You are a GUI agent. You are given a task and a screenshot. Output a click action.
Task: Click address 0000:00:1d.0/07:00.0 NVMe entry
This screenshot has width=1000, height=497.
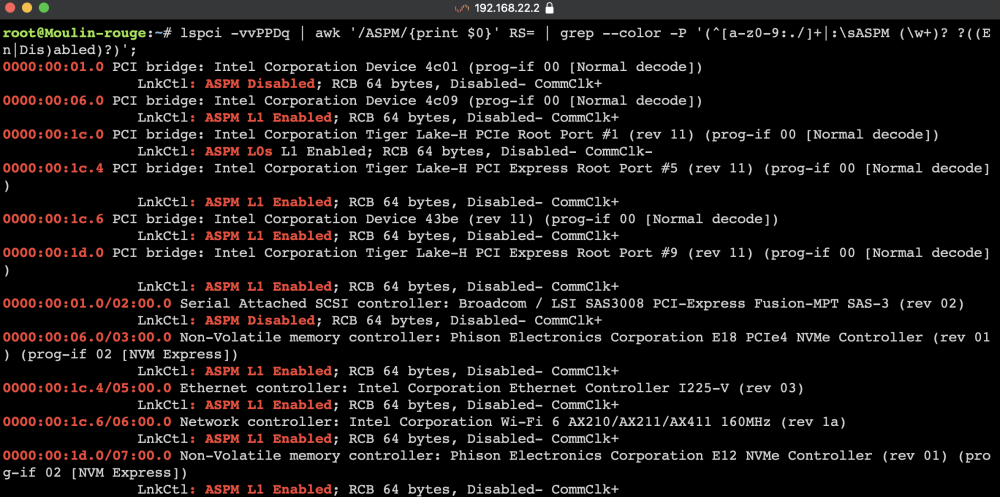click(87, 456)
